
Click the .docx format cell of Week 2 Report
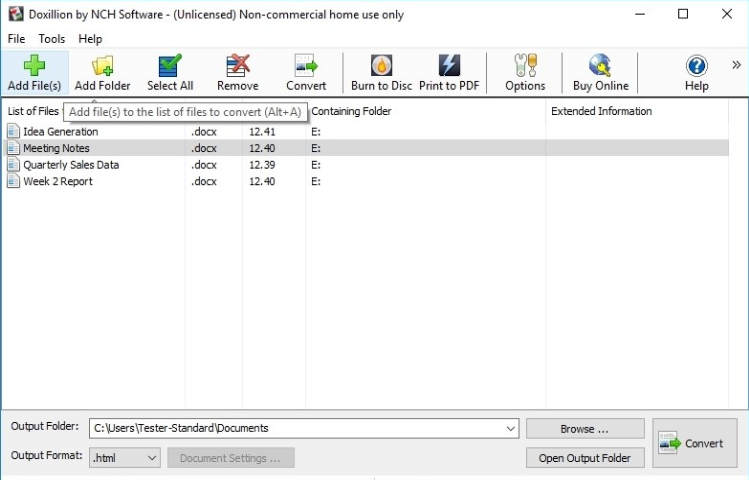(204, 181)
